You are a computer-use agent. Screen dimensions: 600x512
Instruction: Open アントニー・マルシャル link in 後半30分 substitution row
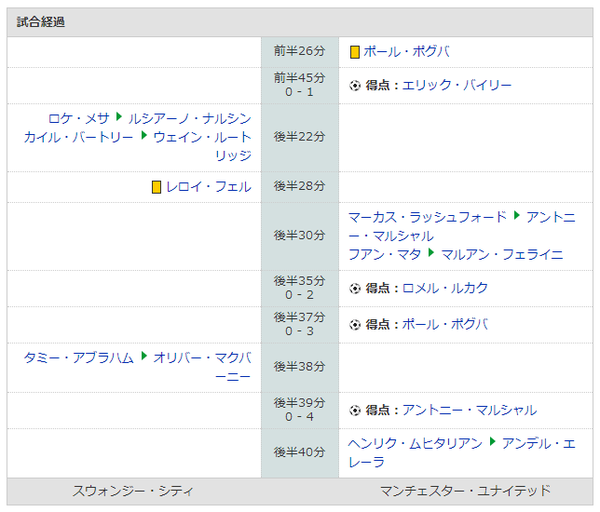(461, 226)
